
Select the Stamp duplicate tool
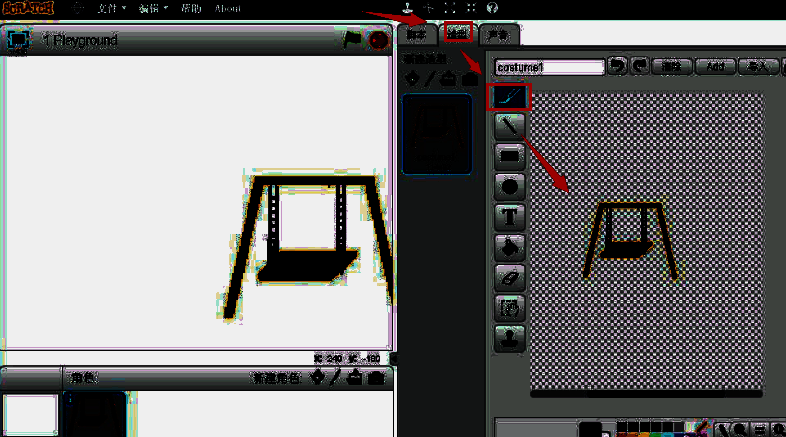510,335
